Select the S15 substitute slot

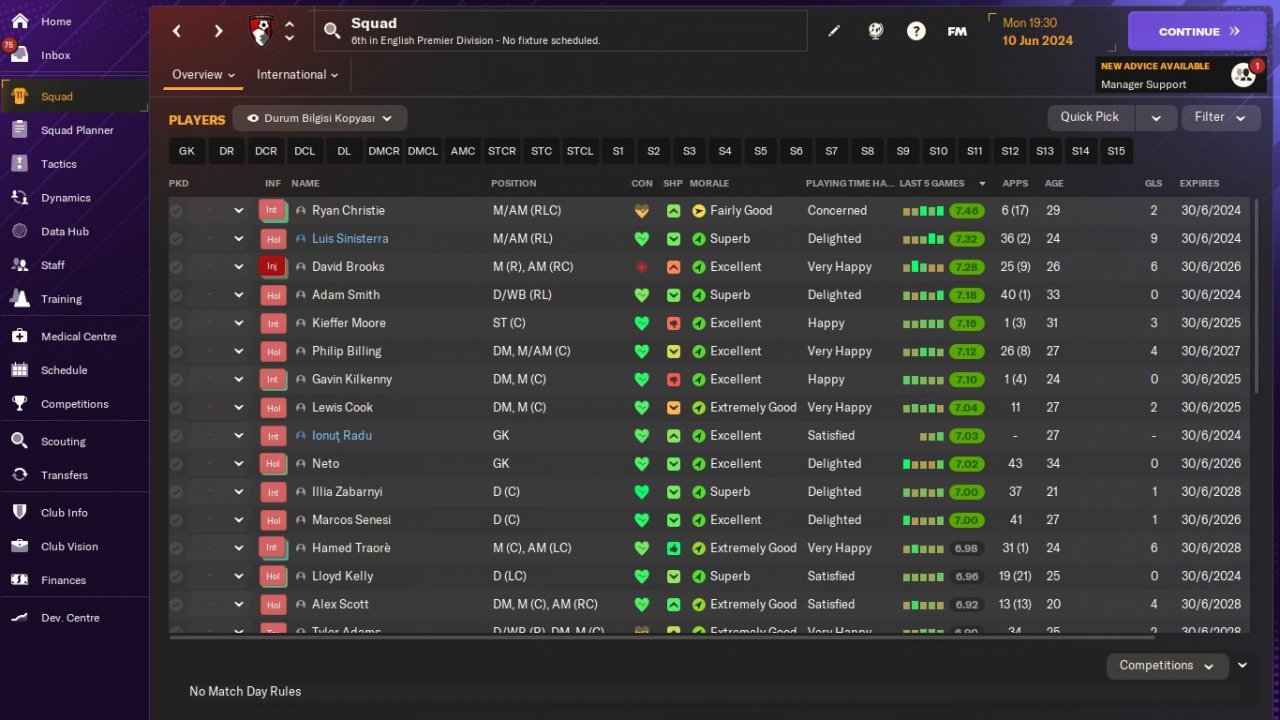(x=1116, y=151)
